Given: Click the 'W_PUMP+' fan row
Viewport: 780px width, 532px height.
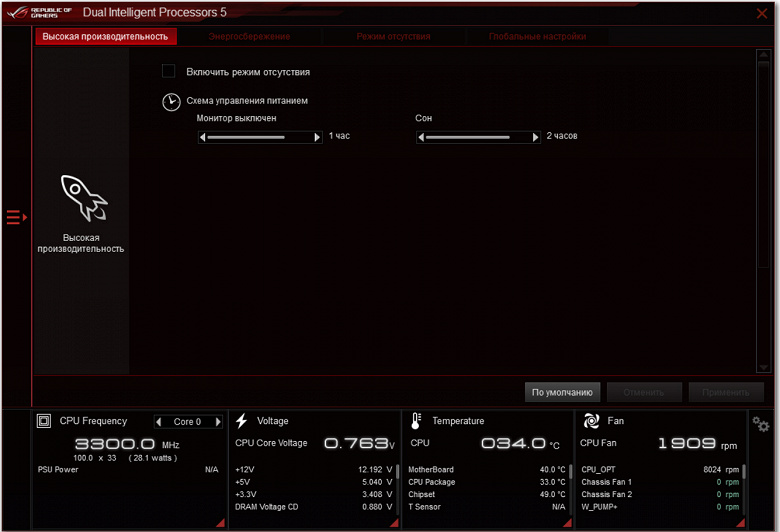Looking at the screenshot, I should click(x=660, y=507).
